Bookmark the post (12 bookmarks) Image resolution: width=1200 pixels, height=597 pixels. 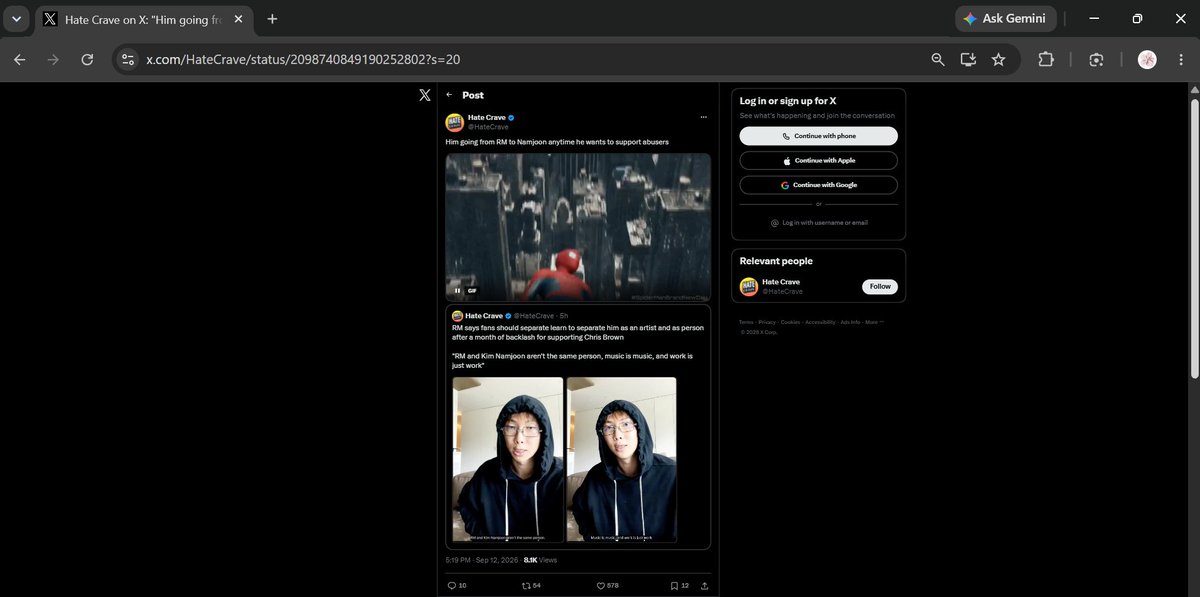pos(679,585)
